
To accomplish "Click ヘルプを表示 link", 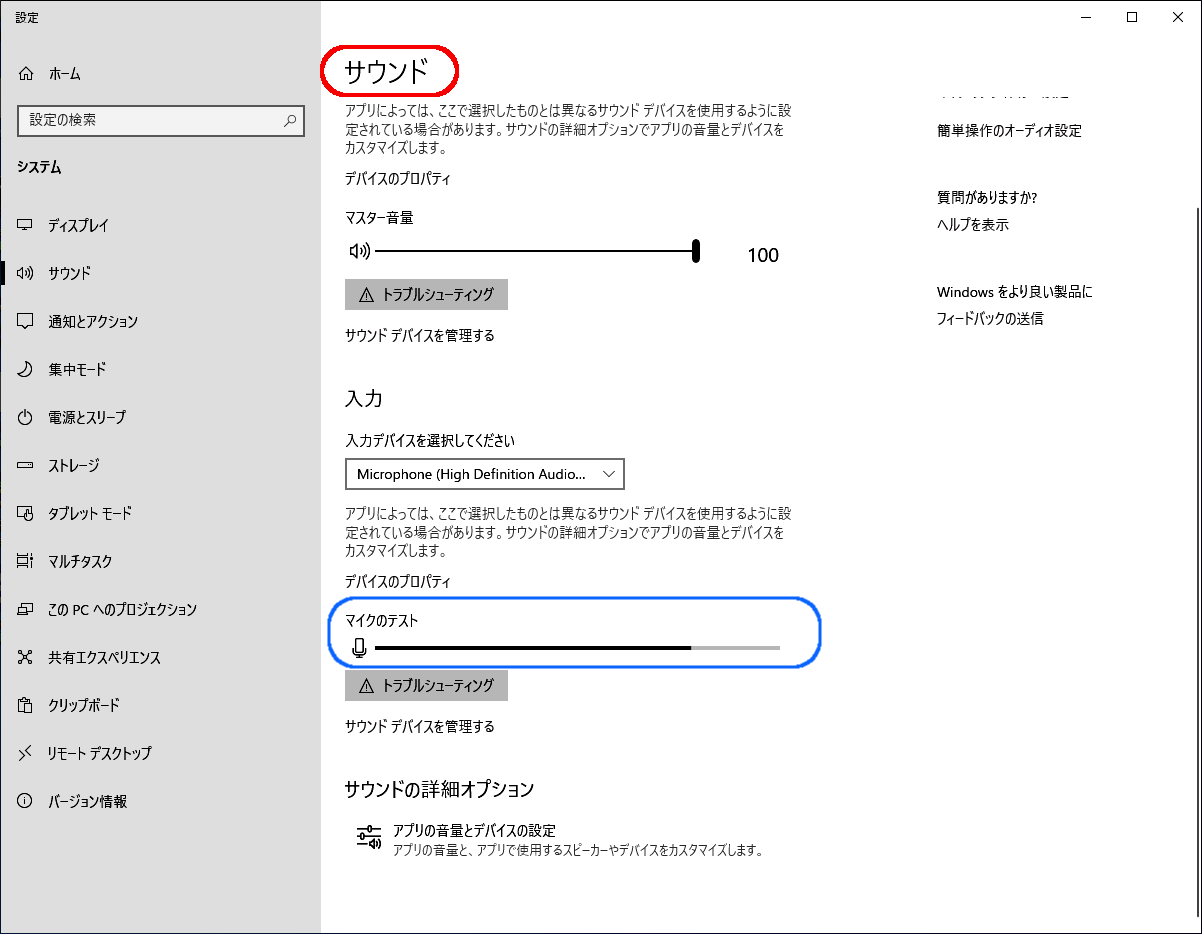I will pyautogui.click(x=973, y=225).
